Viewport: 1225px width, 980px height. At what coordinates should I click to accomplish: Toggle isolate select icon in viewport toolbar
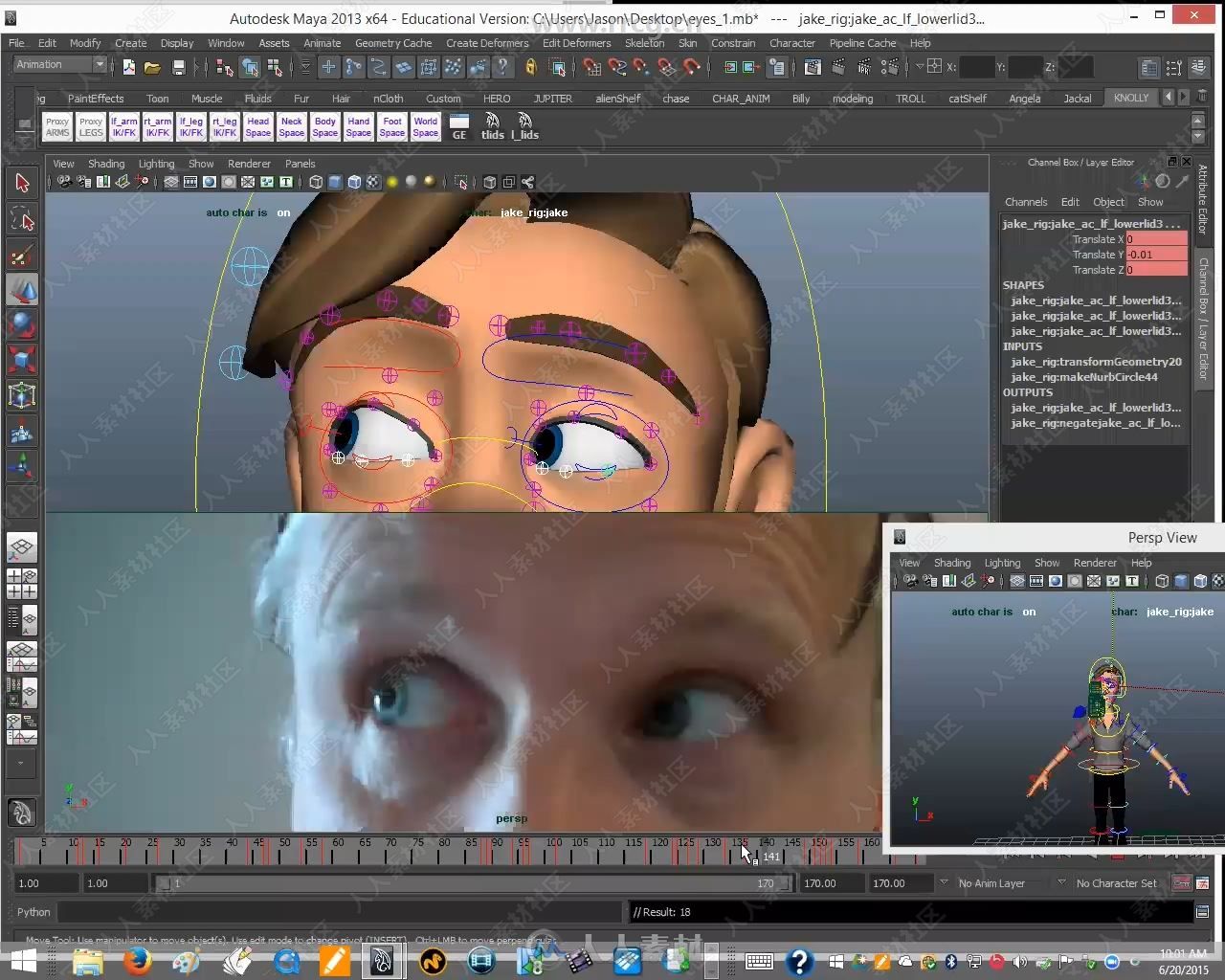pyautogui.click(x=461, y=182)
